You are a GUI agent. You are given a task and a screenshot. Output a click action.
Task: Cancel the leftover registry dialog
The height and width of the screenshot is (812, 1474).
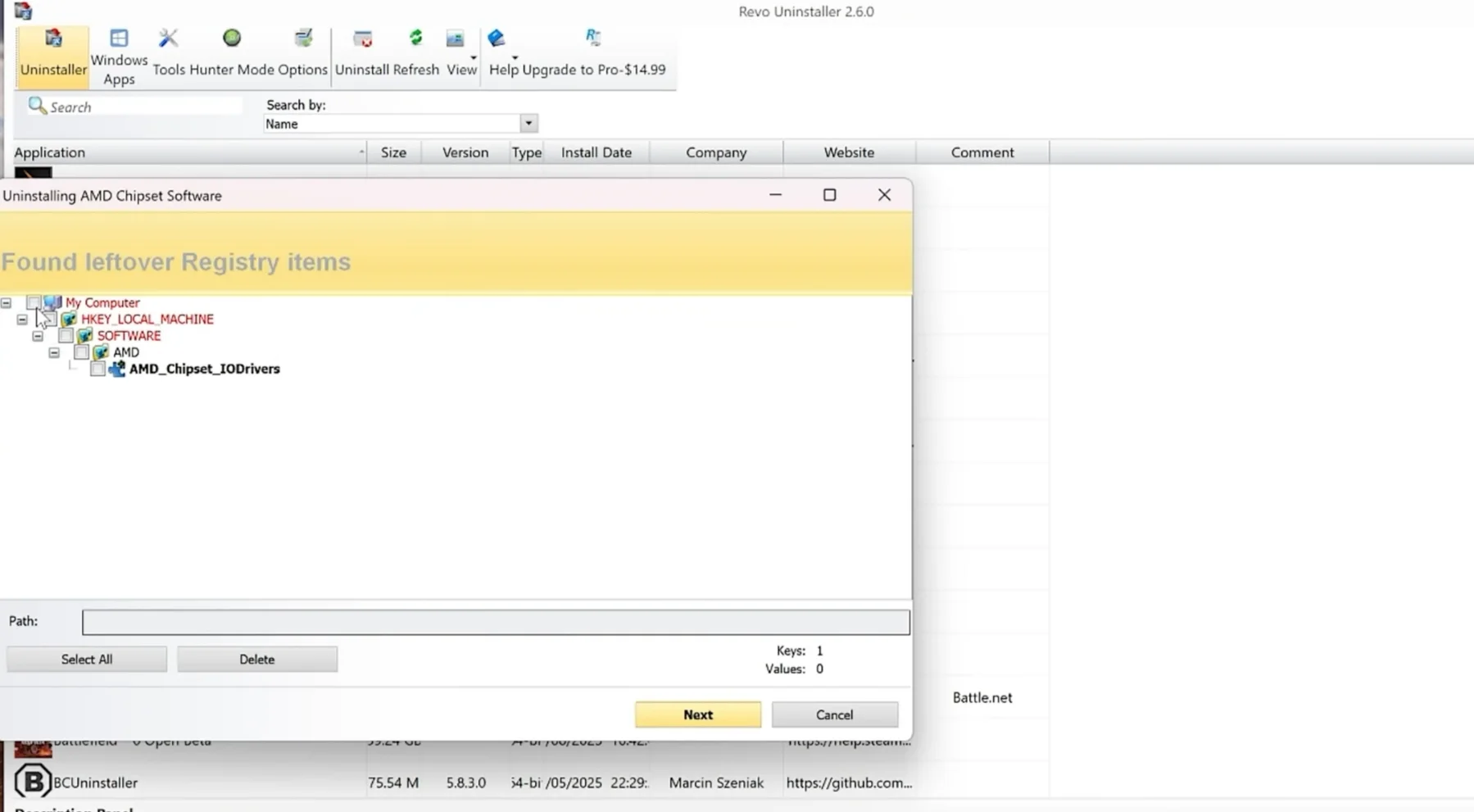[x=835, y=714]
